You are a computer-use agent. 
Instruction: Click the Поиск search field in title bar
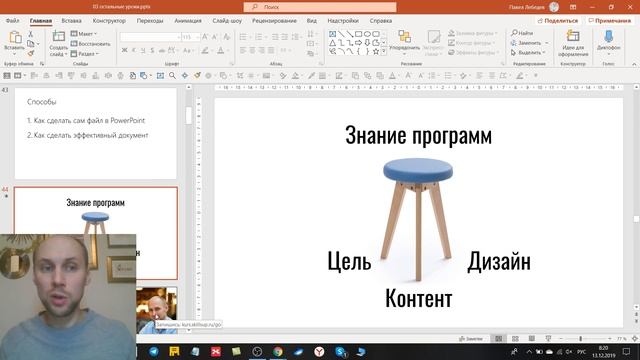point(320,7)
